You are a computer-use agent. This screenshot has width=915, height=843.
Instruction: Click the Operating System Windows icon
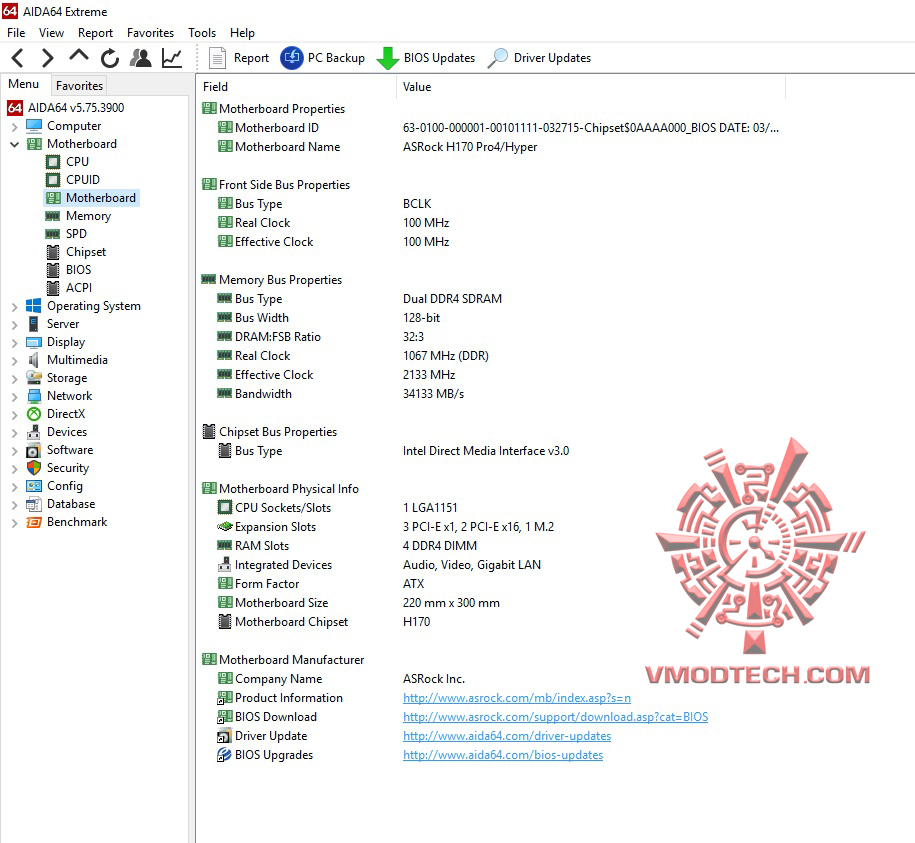click(34, 306)
